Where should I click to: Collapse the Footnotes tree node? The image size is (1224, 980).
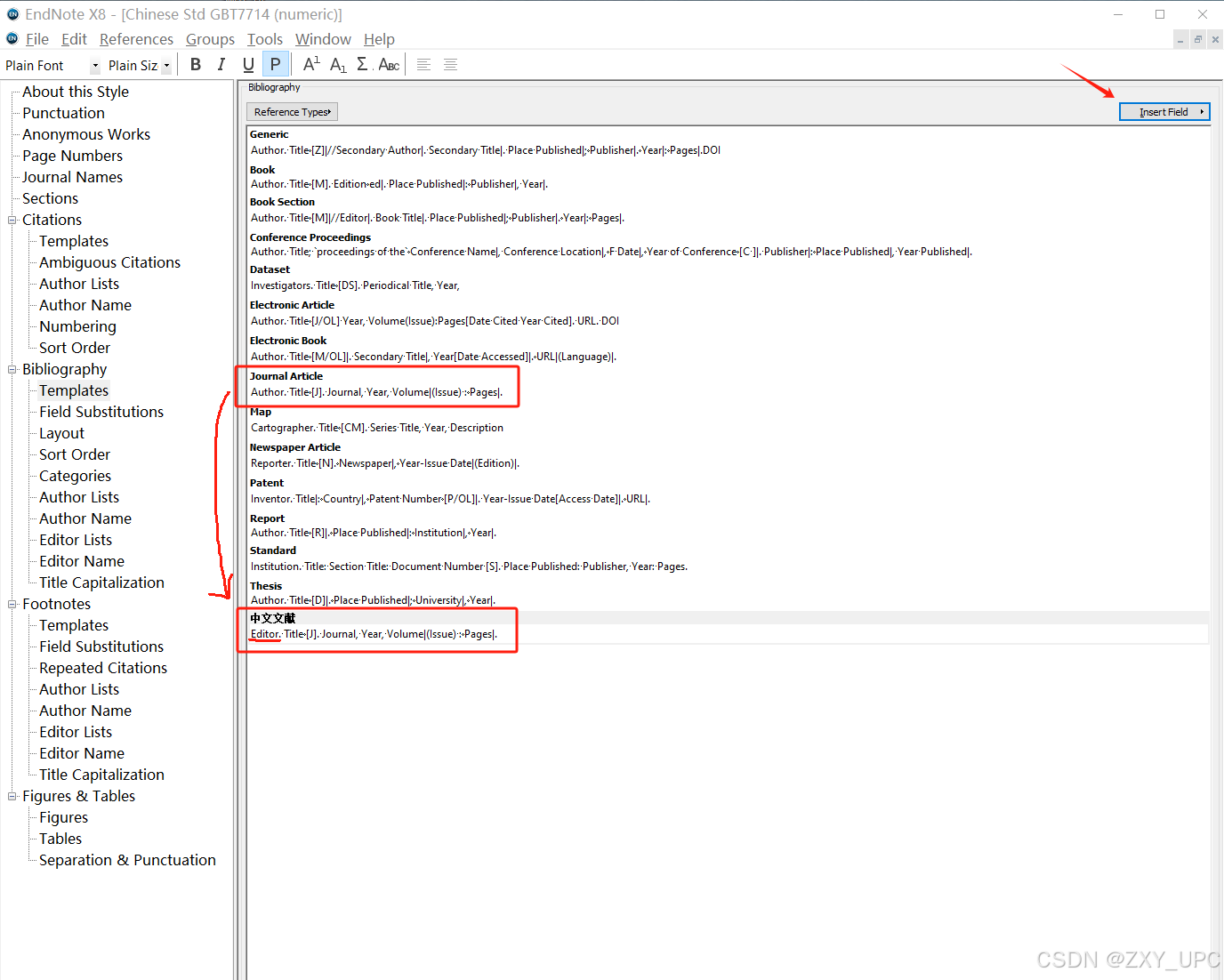[12, 604]
